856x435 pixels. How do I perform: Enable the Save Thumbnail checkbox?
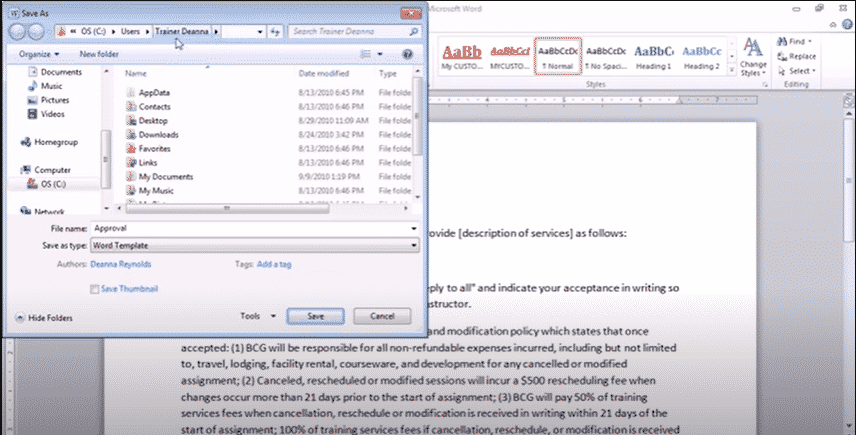pos(95,289)
